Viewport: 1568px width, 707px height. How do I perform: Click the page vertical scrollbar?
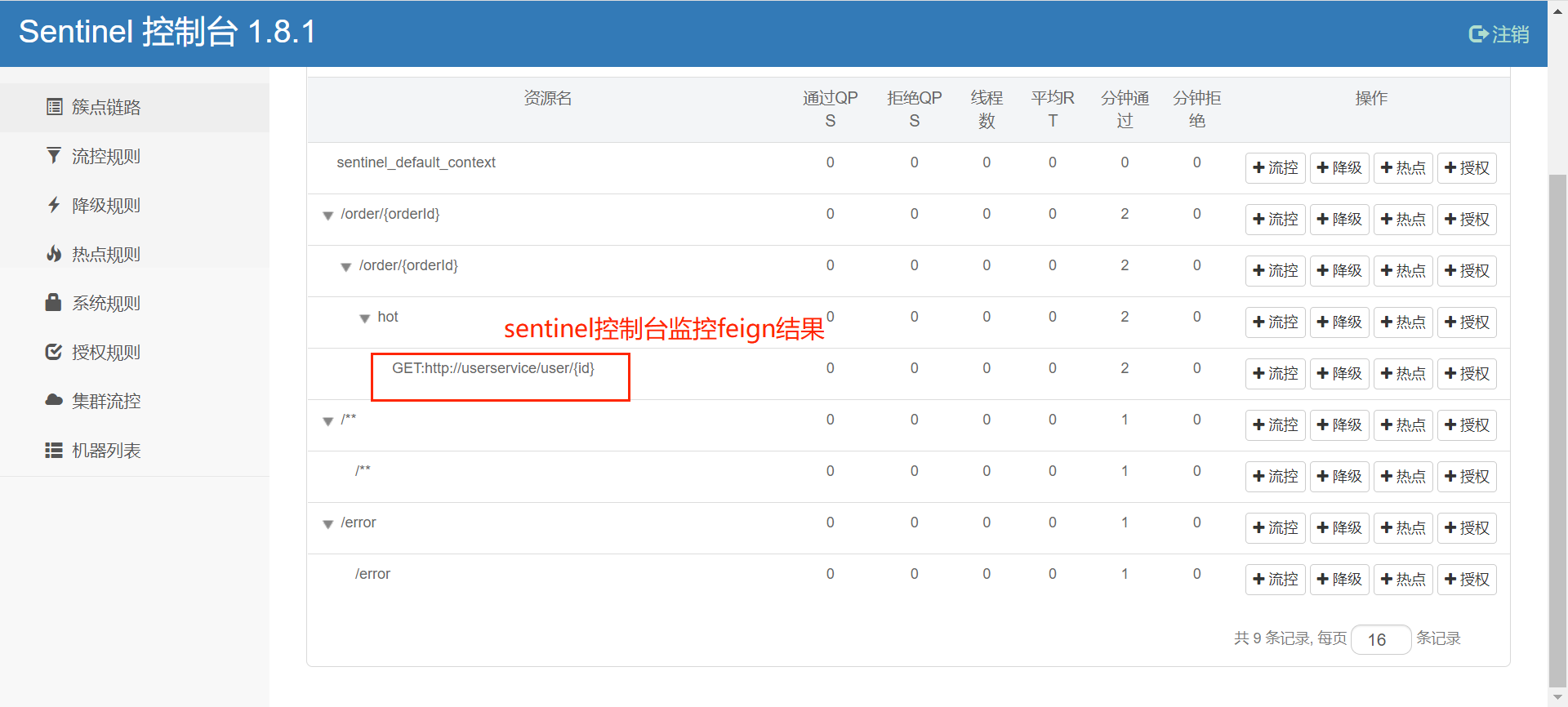(1558, 431)
